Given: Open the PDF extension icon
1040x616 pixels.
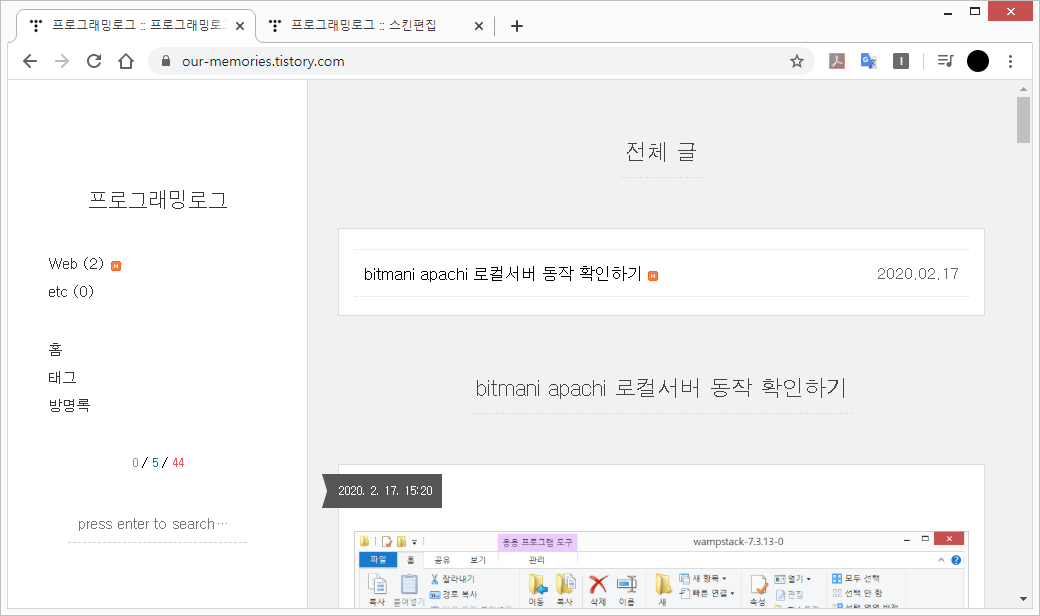Looking at the screenshot, I should (836, 61).
